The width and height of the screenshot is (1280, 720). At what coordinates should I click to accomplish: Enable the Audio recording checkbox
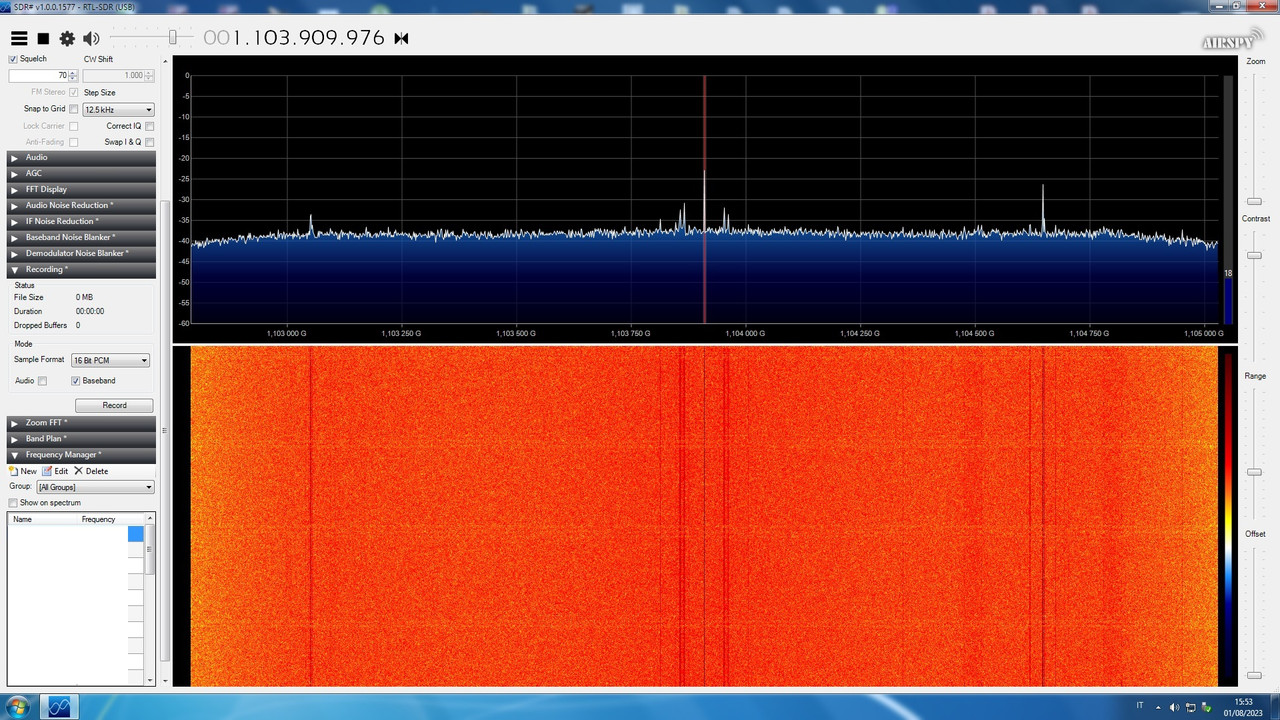pyautogui.click(x=42, y=381)
